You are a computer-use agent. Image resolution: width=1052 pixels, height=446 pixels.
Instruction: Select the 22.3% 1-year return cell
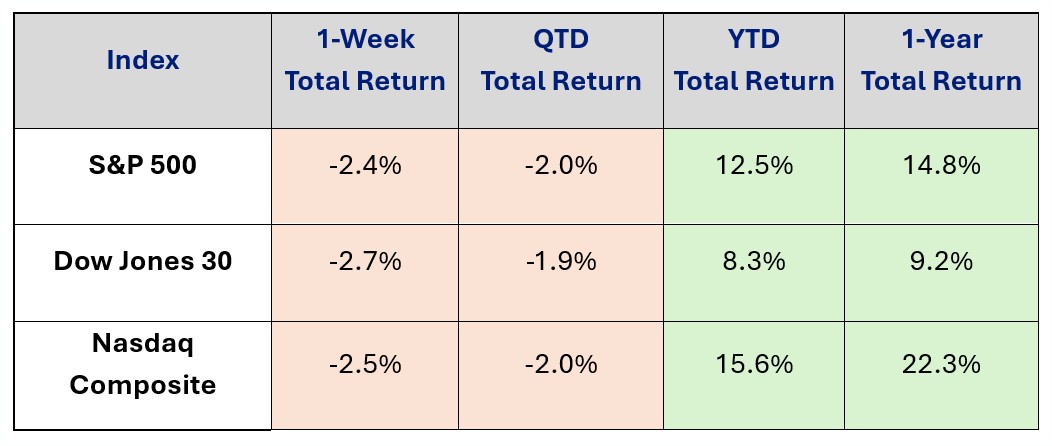click(941, 364)
